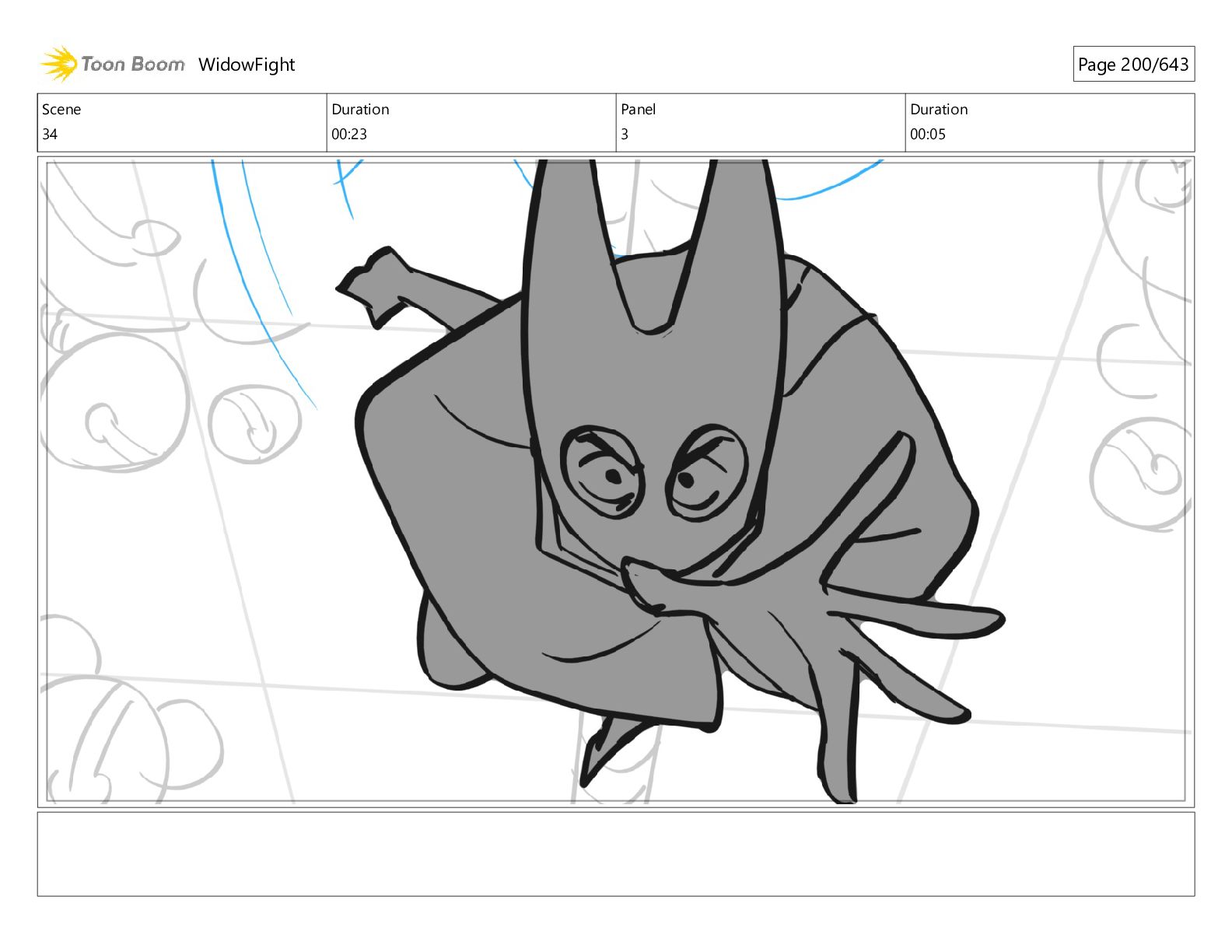Select the panel number 3 value
The image size is (1232, 952).
[625, 134]
